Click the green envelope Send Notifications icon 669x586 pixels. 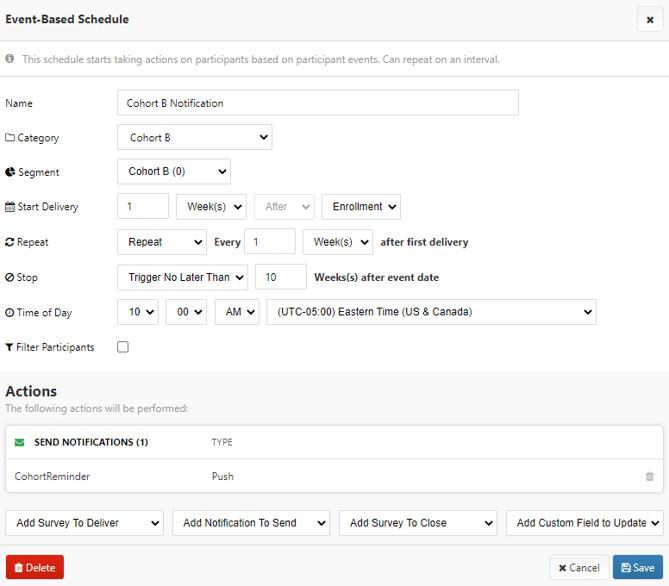20,442
